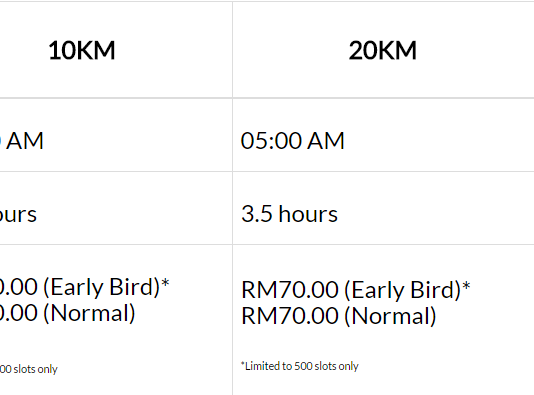
Task: Click the word Bird in 20KM Early Bird
Action: click(x=436, y=290)
